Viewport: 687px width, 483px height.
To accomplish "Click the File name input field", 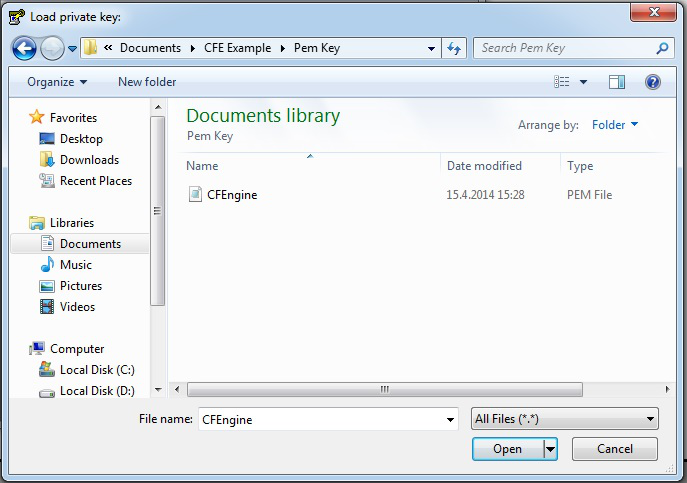I will (x=320, y=420).
